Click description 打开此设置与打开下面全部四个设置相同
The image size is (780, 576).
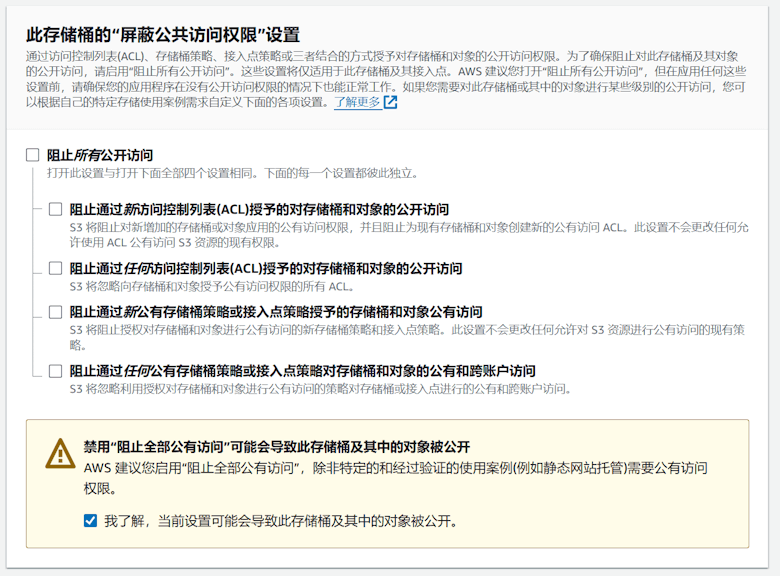(233, 173)
